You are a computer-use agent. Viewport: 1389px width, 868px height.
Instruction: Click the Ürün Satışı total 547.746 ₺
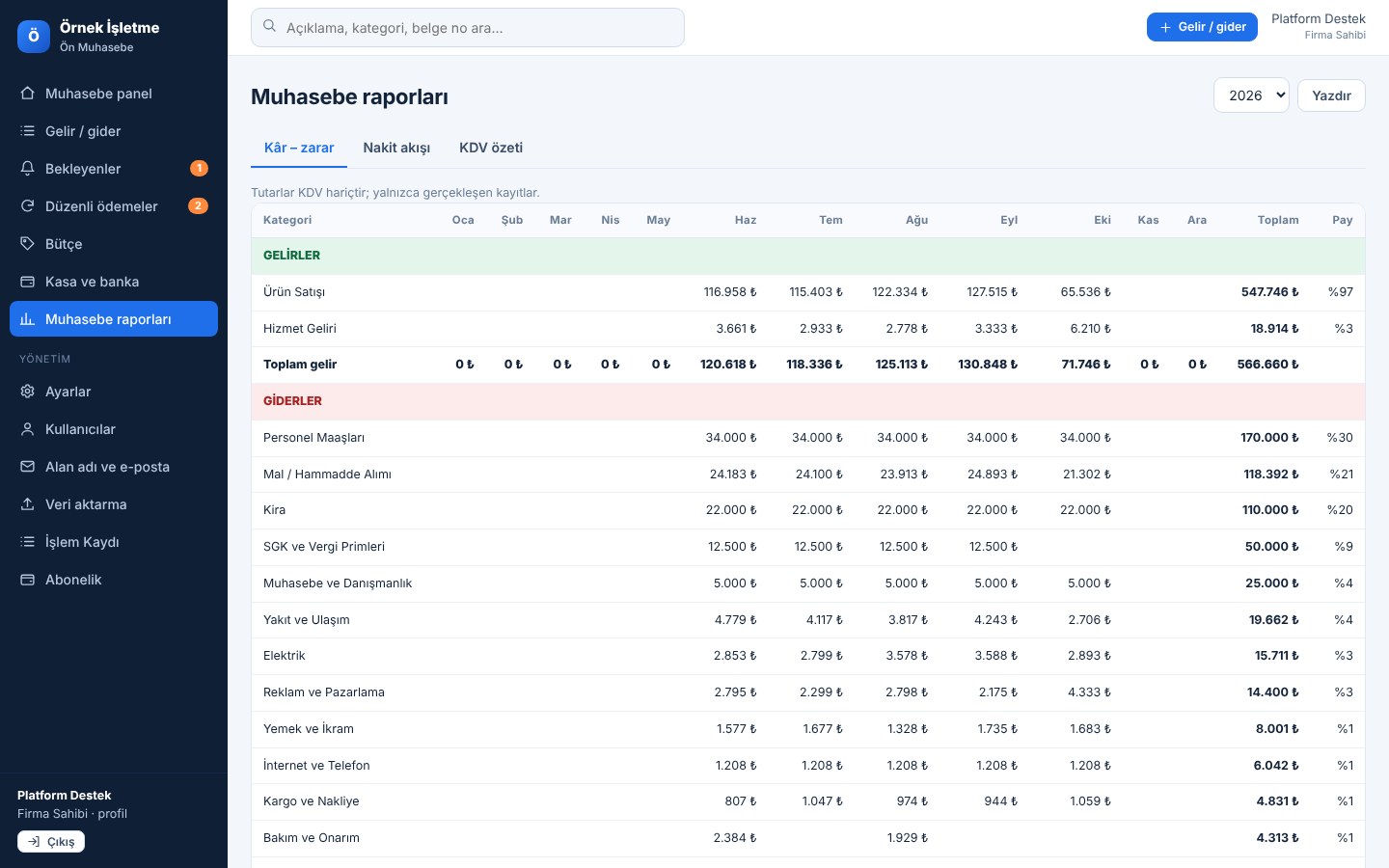[x=1270, y=292]
